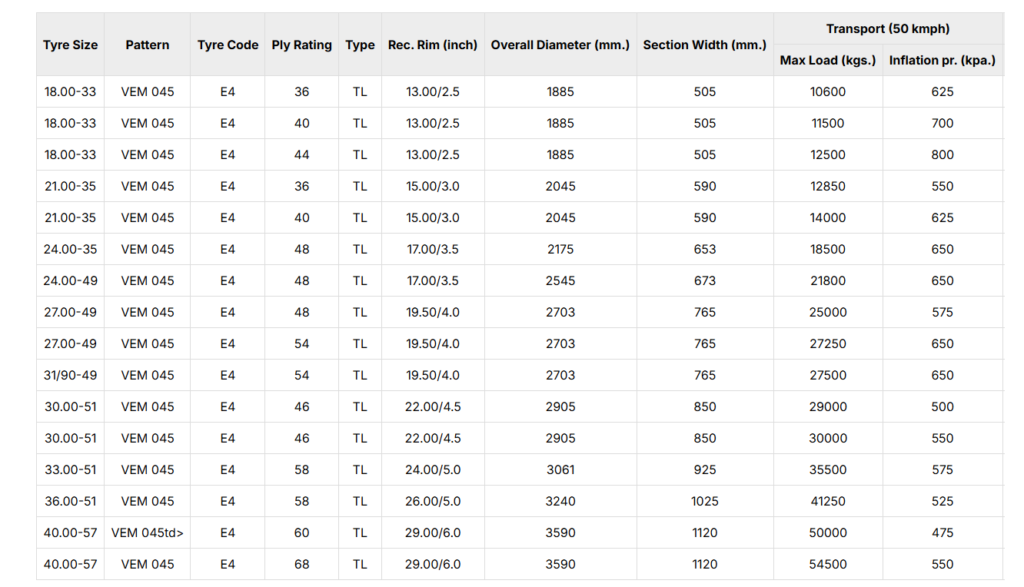Select ply rating 44
Viewport: 1024px width, 587px height.
[x=302, y=155]
